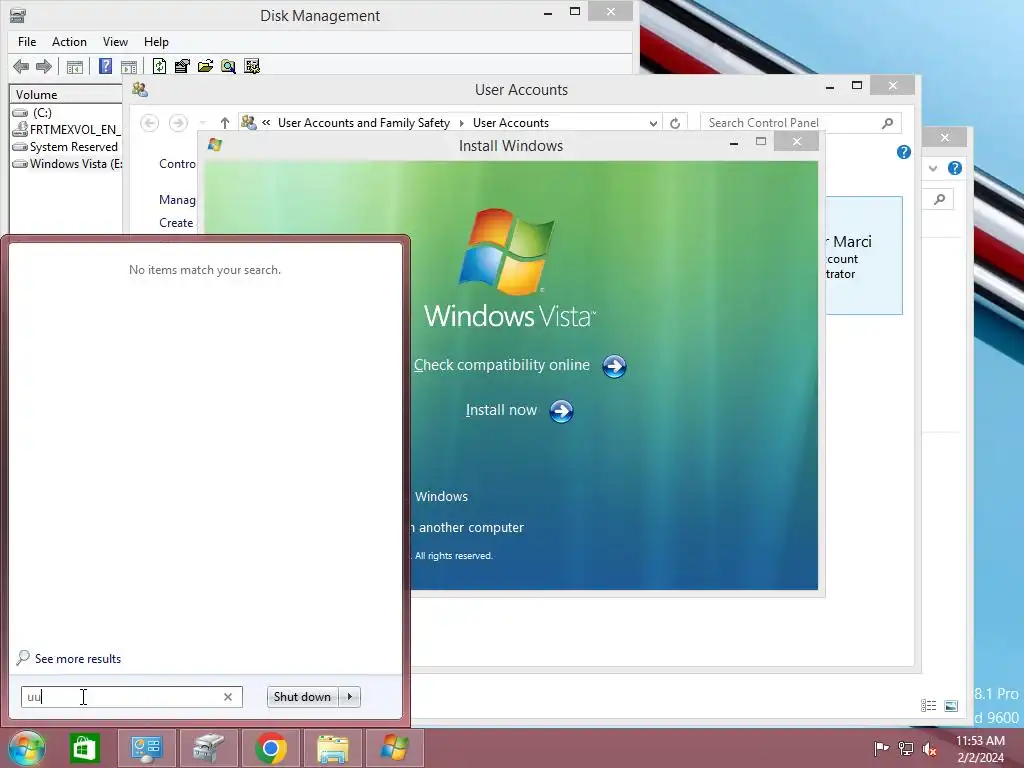The height and width of the screenshot is (768, 1024).
Task: Click Install now link
Action: coord(501,410)
